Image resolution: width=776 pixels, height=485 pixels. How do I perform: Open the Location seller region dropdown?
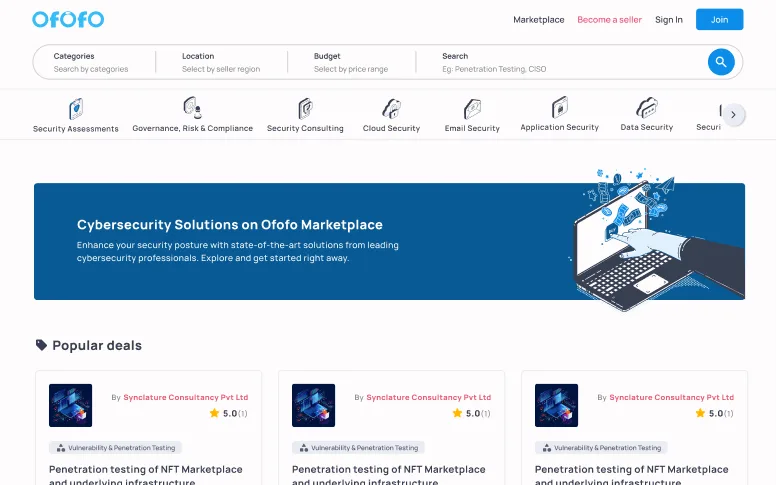(x=221, y=62)
